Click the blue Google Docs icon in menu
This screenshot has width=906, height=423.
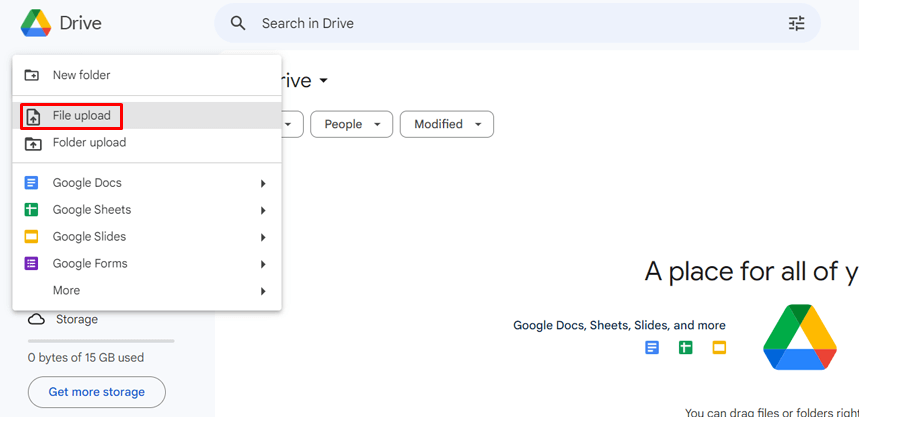click(x=31, y=183)
